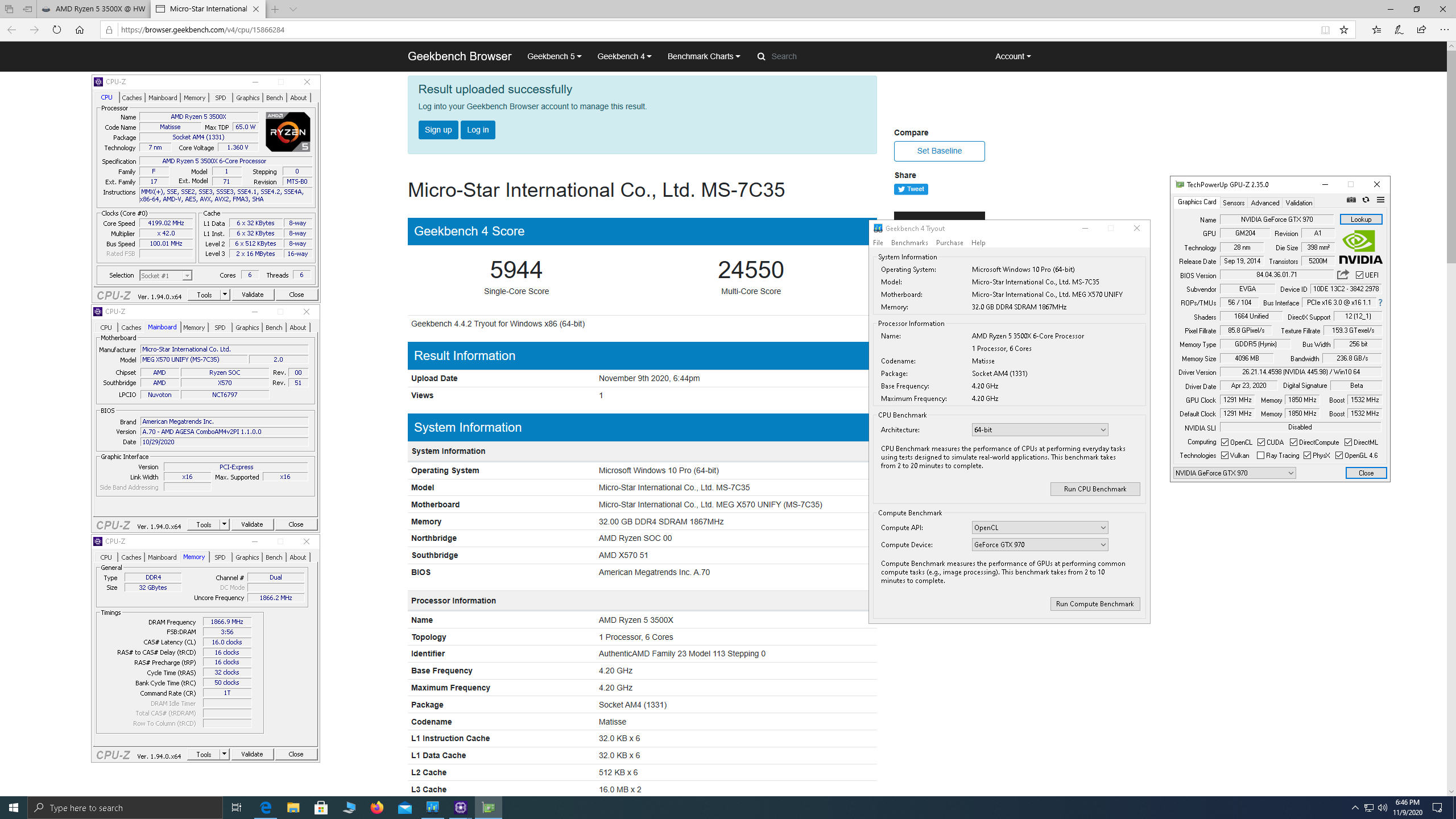Open the Socket #1 selection dropdown in CPU-Z

[166, 275]
